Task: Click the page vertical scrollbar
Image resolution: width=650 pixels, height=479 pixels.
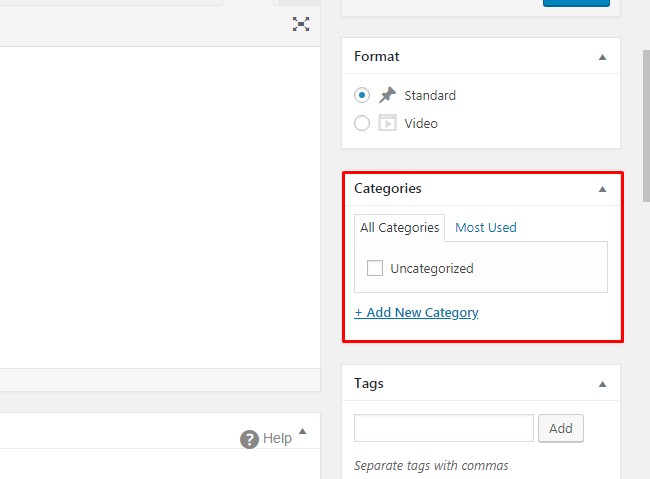Action: coord(646,126)
